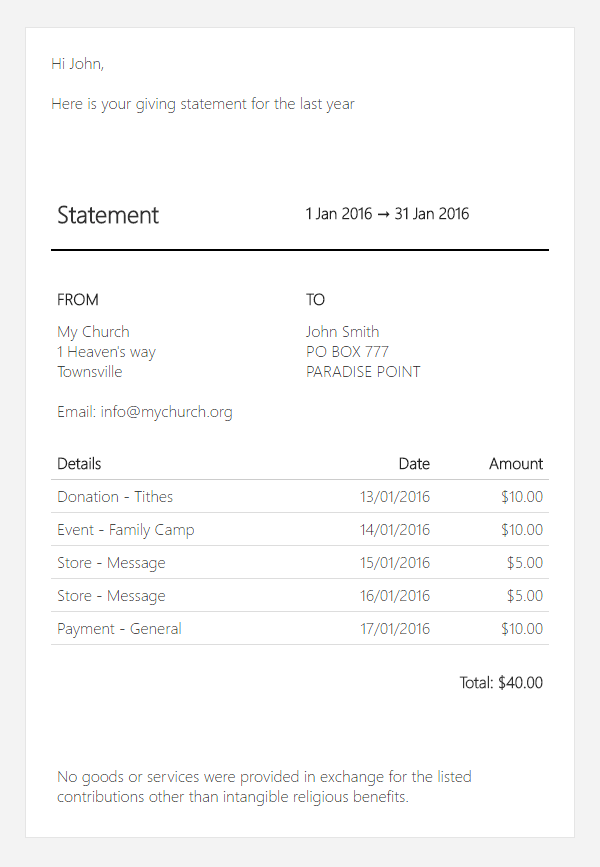This screenshot has height=867, width=600.
Task: Click the John Smith recipient name
Action: point(342,332)
